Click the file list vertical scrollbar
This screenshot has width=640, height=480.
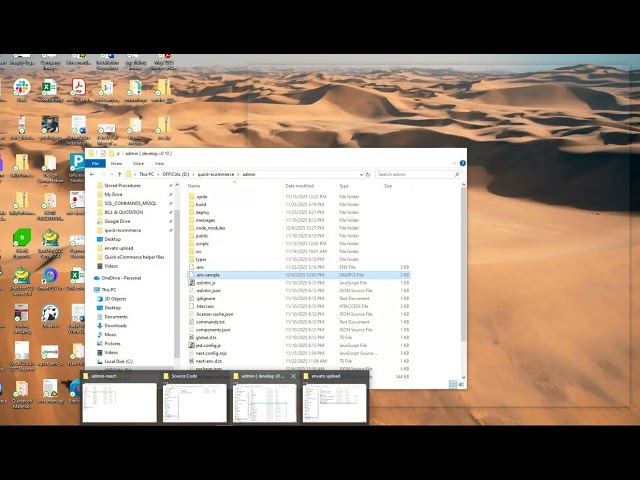(x=463, y=265)
